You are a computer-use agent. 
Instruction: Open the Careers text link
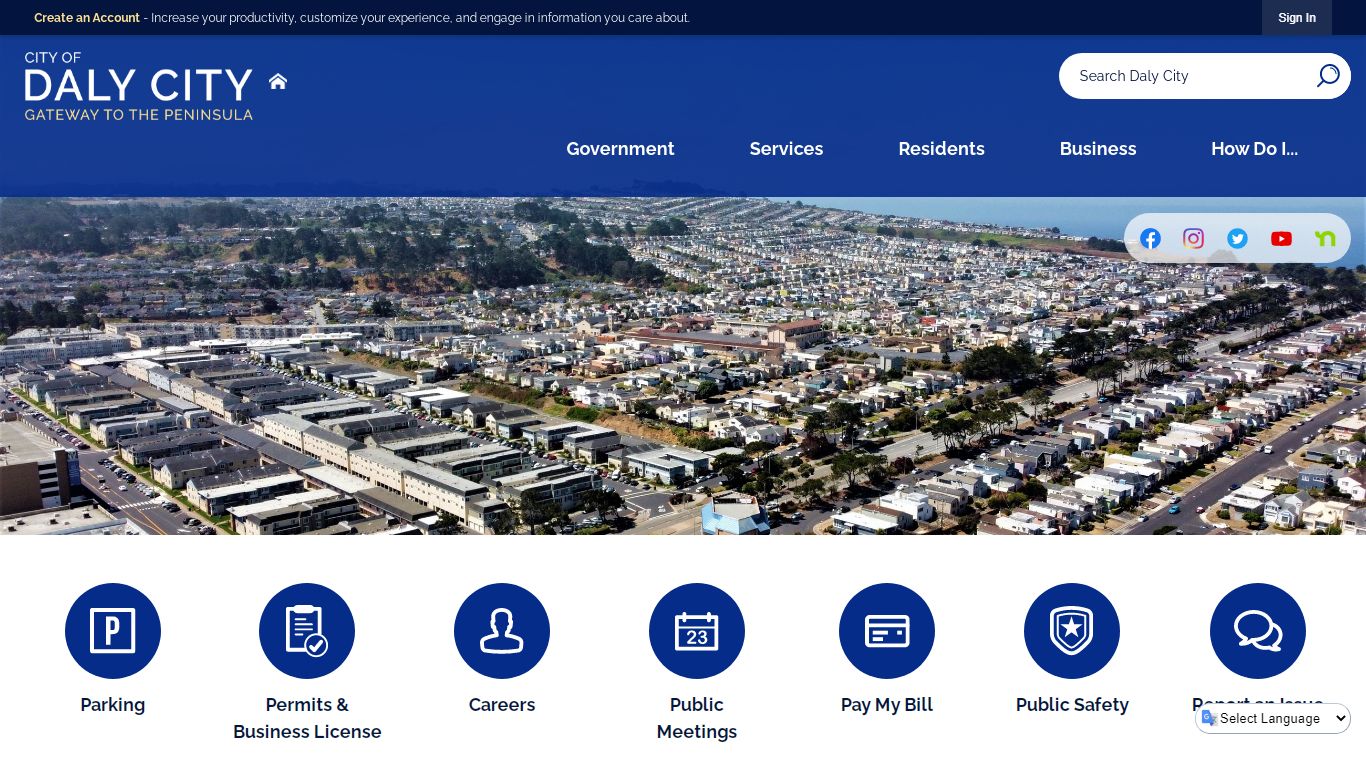(502, 705)
